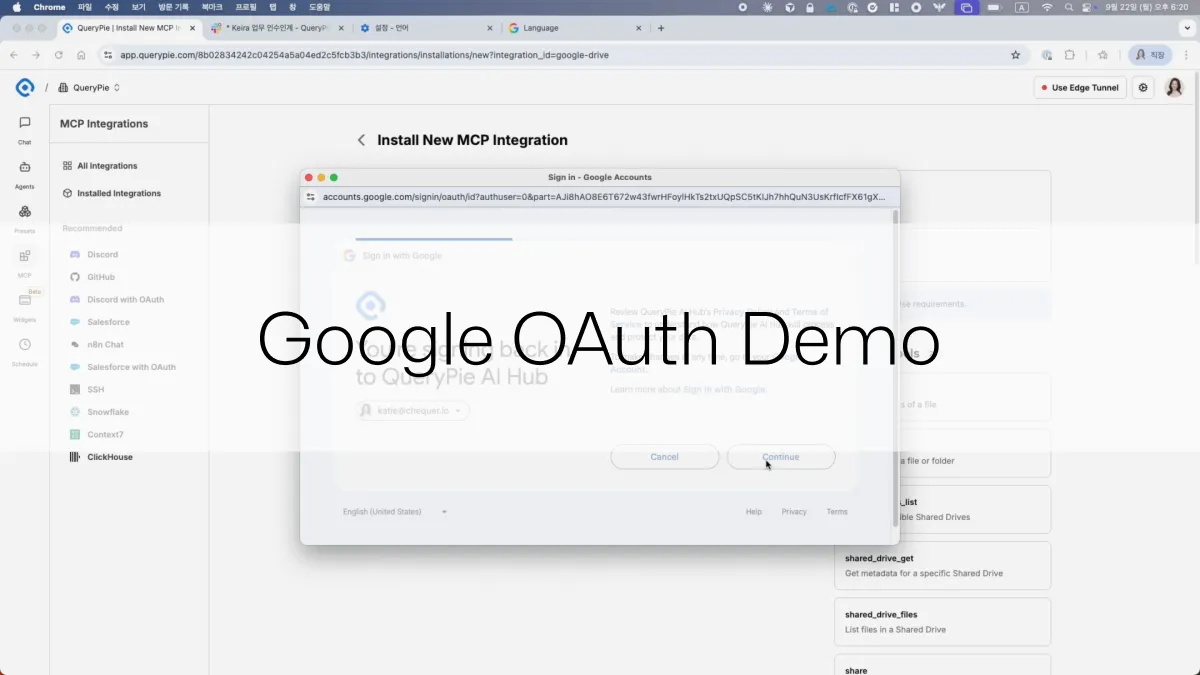Select the Snowflake integration icon
The height and width of the screenshot is (675, 1200).
(75, 411)
